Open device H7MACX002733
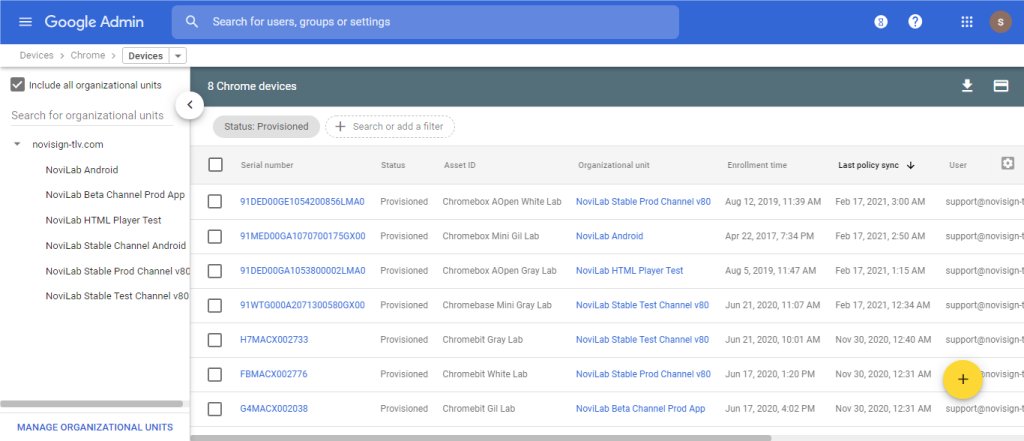This screenshot has width=1024, height=441. (274, 340)
